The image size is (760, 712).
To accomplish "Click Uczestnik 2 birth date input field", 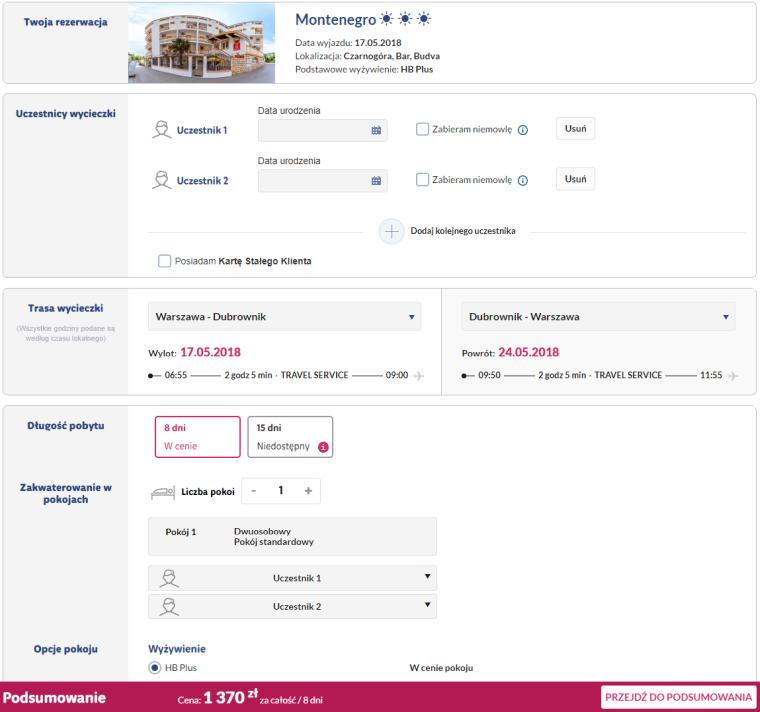I will pos(322,181).
